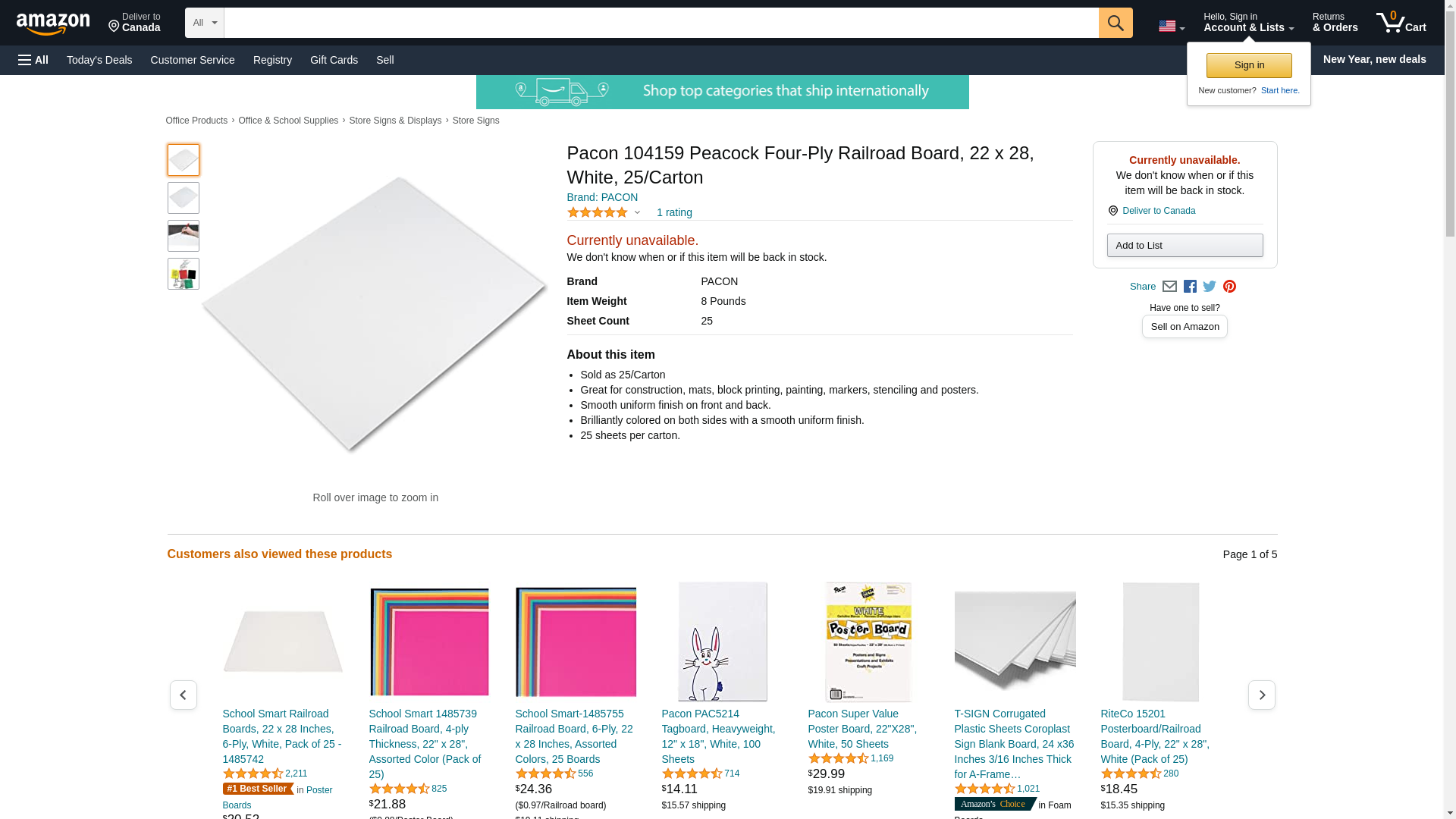Click Sell on Amazon button
Image resolution: width=1456 pixels, height=819 pixels.
coord(1185,327)
